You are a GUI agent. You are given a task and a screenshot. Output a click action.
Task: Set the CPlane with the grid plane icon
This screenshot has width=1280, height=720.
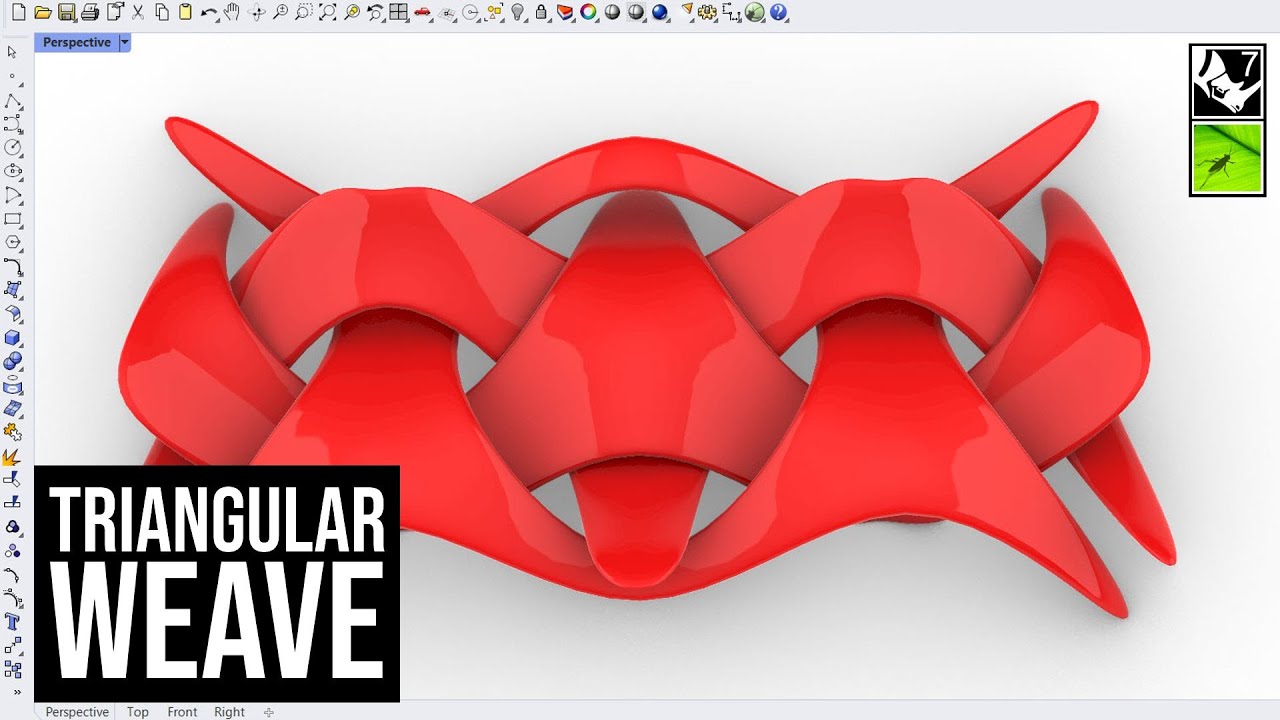[x=447, y=12]
